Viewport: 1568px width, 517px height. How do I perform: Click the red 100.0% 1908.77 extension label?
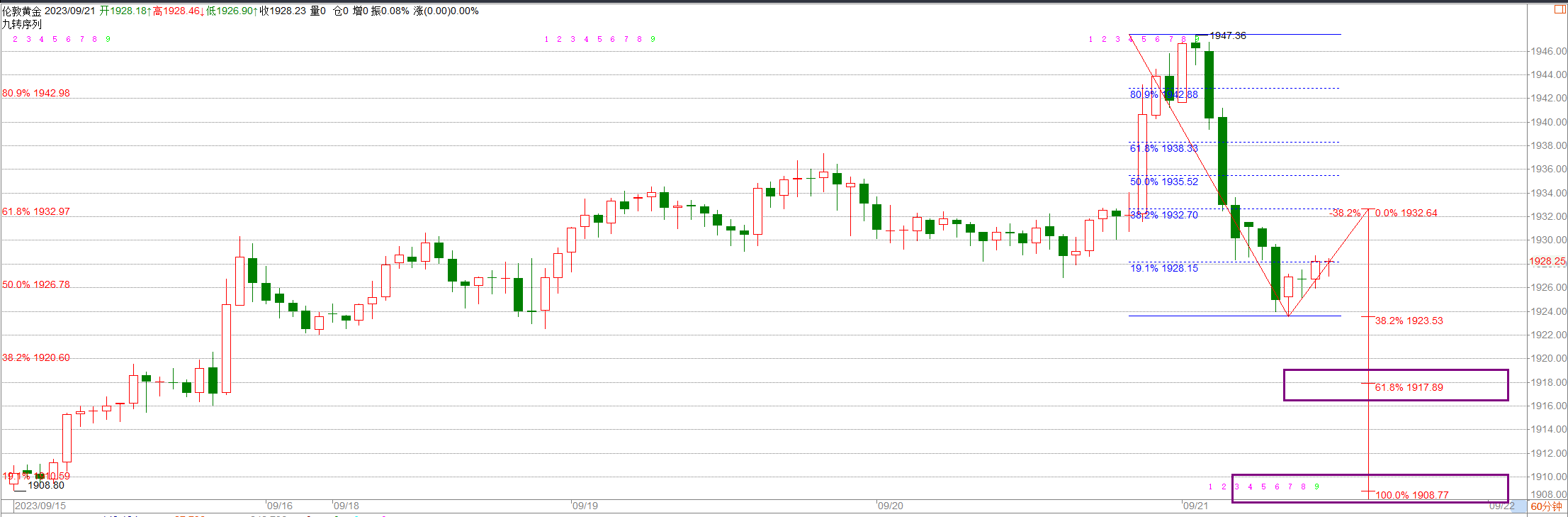(x=1411, y=495)
